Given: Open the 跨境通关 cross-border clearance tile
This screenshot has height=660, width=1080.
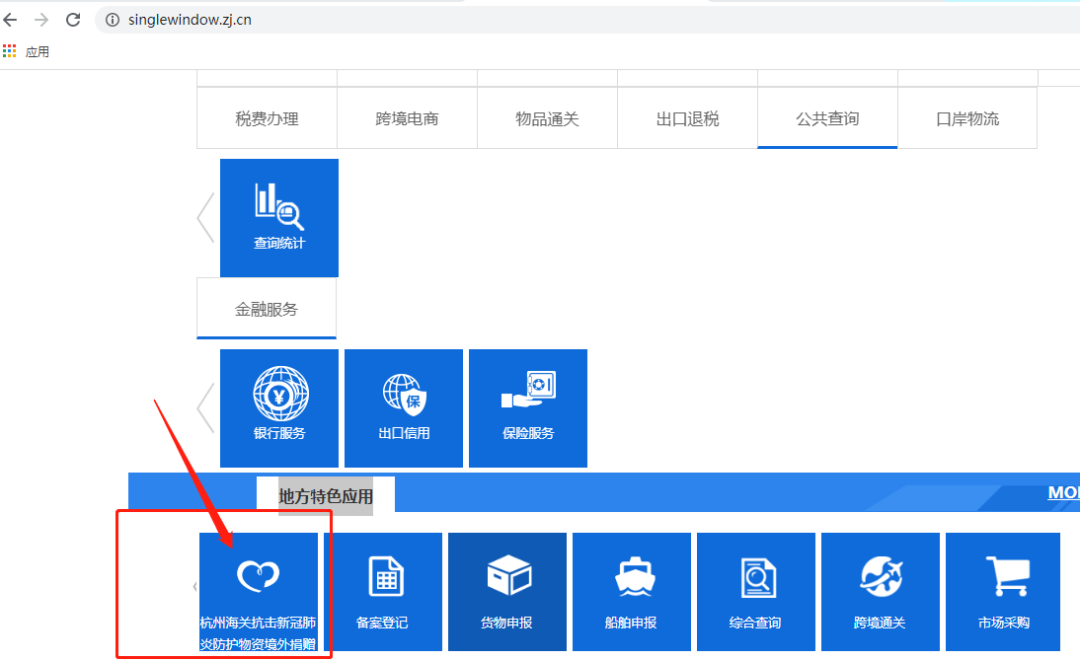Looking at the screenshot, I should (x=879, y=593).
